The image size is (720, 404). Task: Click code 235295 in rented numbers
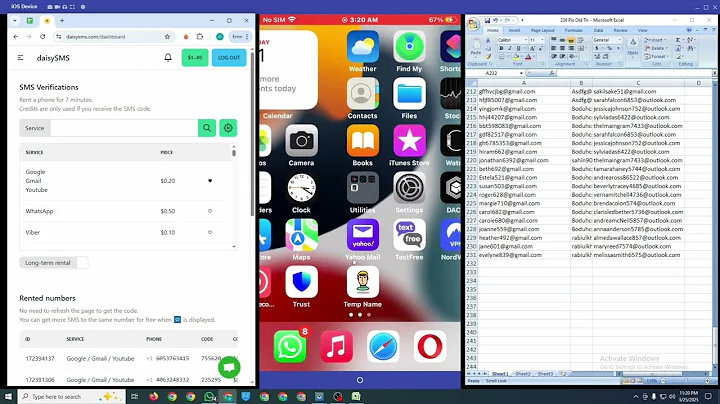tap(211, 380)
